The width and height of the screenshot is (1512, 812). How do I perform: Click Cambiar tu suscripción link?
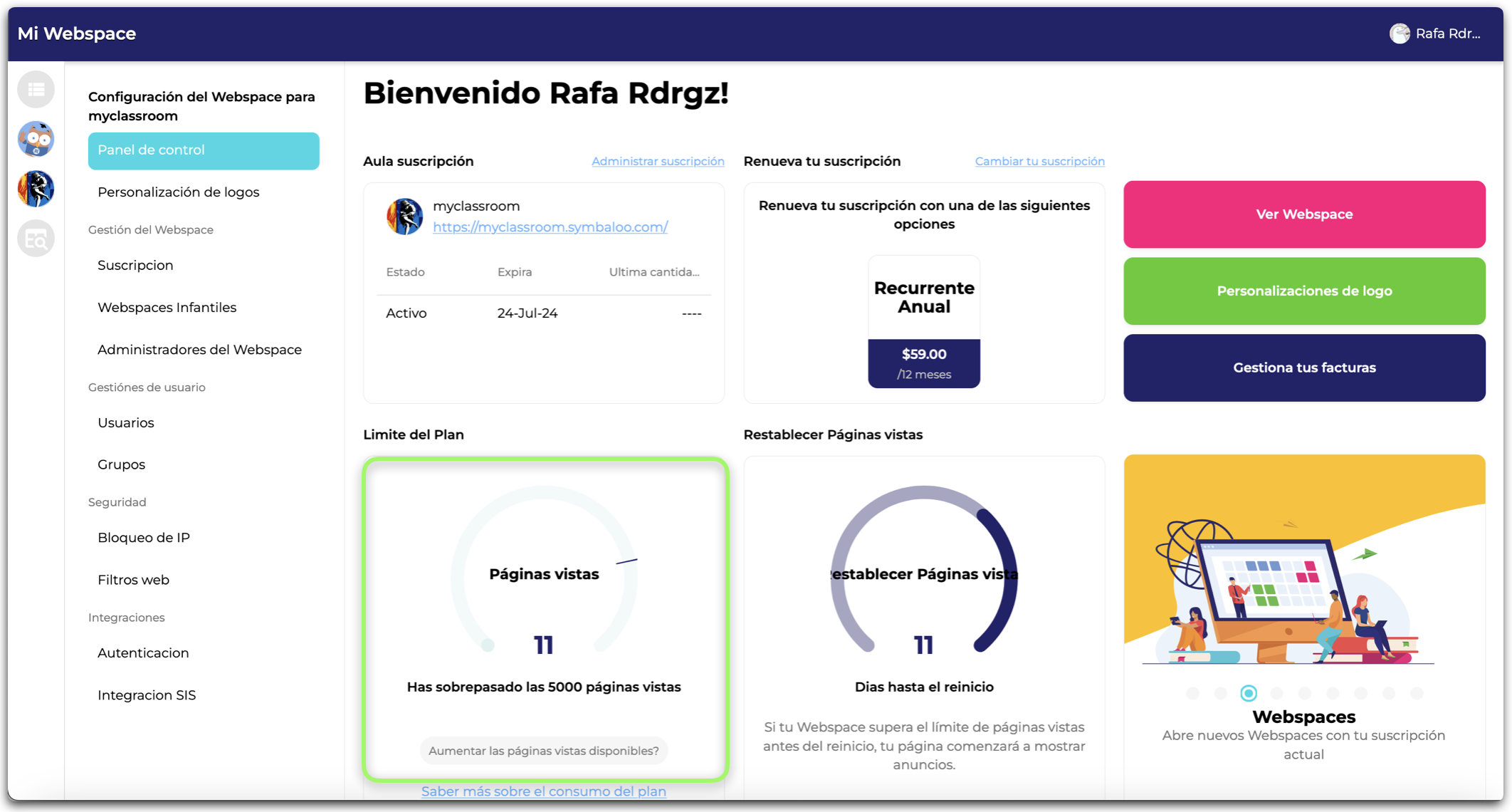(1039, 162)
